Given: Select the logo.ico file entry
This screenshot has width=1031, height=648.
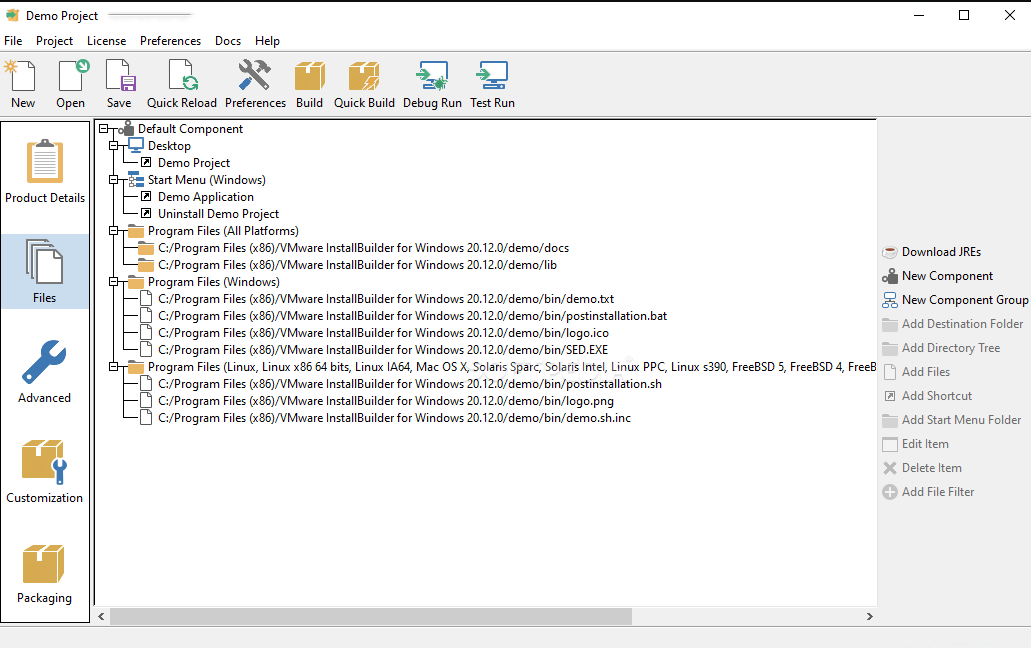Looking at the screenshot, I should 383,333.
